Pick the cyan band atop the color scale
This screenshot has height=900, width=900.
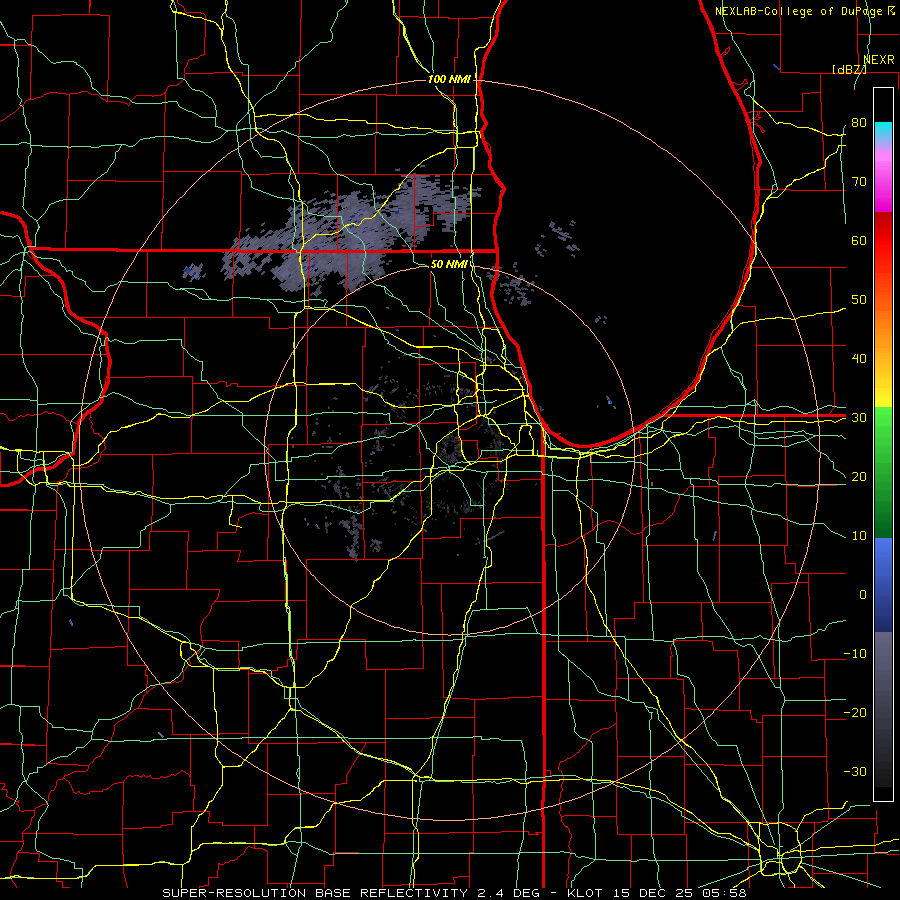point(883,133)
